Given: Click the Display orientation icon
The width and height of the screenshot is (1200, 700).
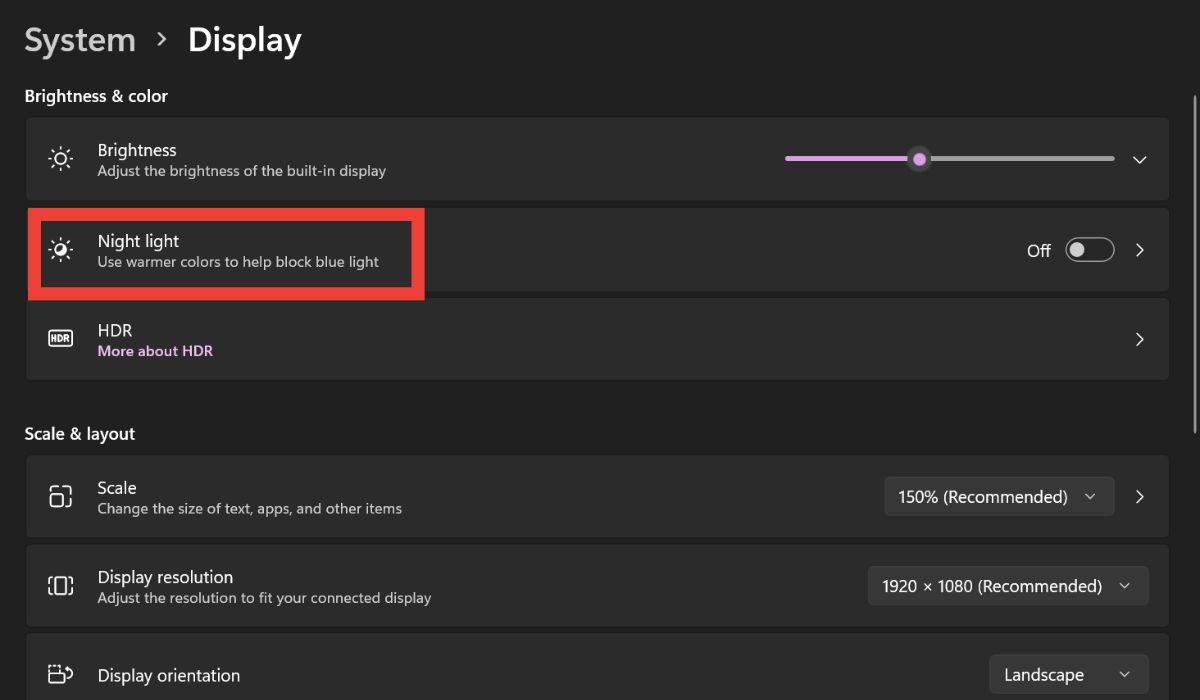Looking at the screenshot, I should (60, 674).
